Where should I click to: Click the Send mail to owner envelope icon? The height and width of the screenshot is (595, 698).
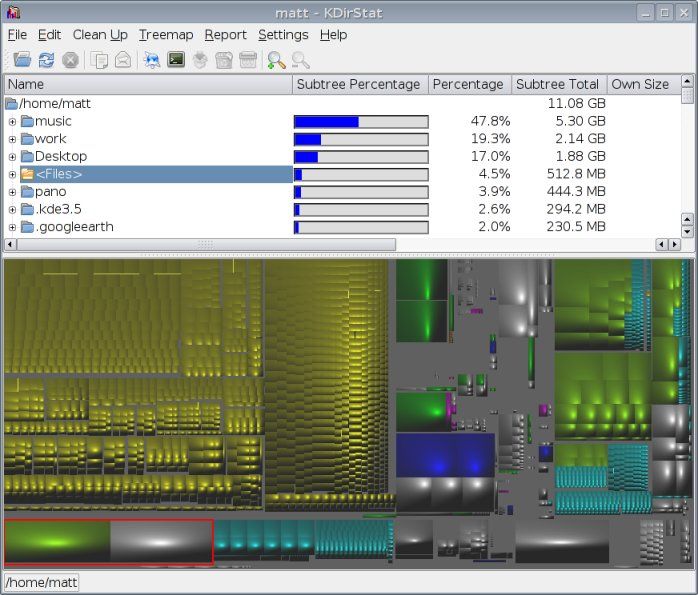(x=123, y=60)
